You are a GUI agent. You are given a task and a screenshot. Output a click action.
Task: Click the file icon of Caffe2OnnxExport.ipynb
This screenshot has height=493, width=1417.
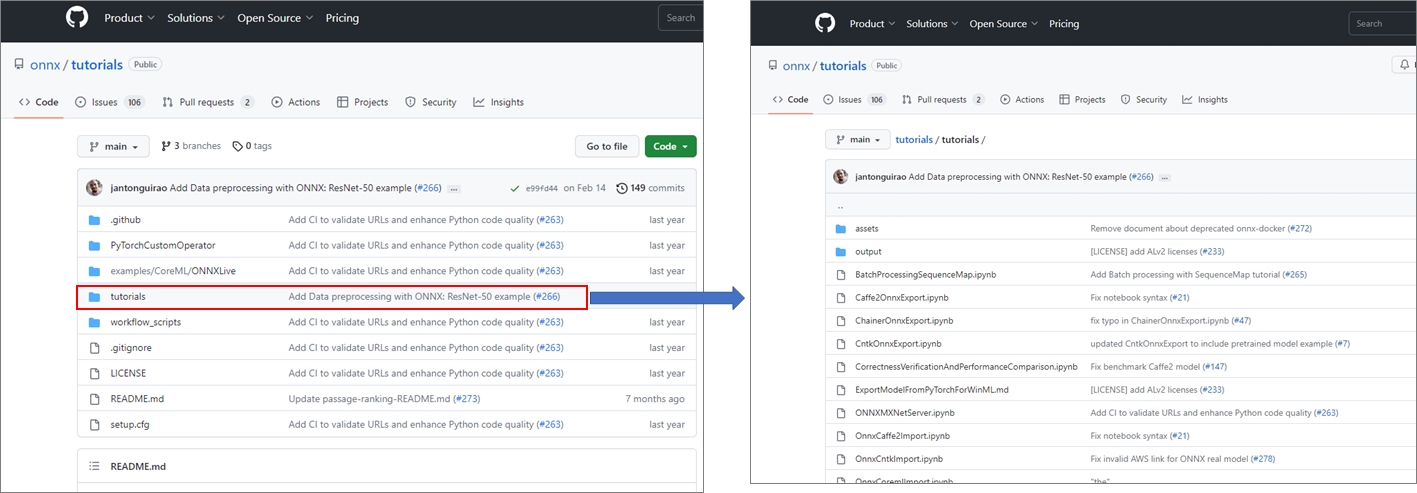841,297
